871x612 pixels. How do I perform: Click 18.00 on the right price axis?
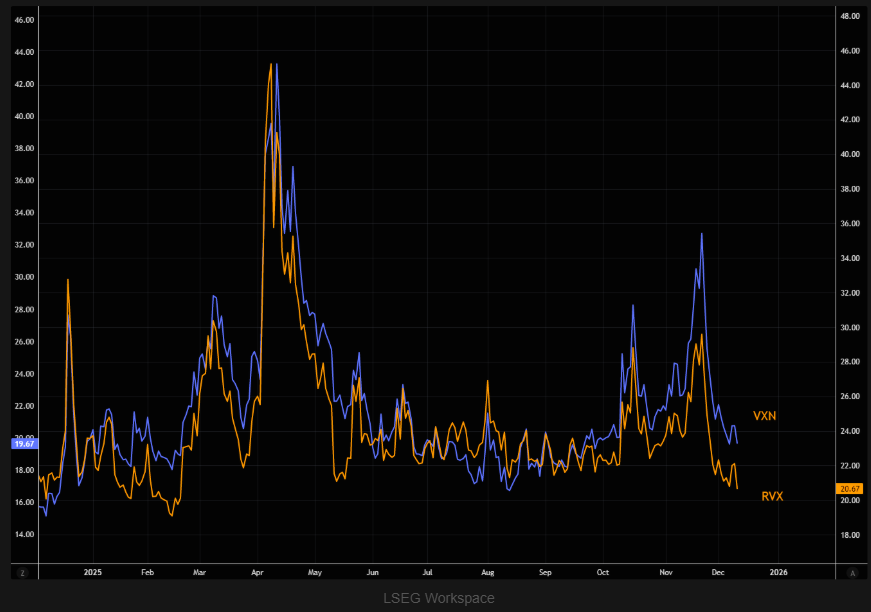tap(850, 535)
